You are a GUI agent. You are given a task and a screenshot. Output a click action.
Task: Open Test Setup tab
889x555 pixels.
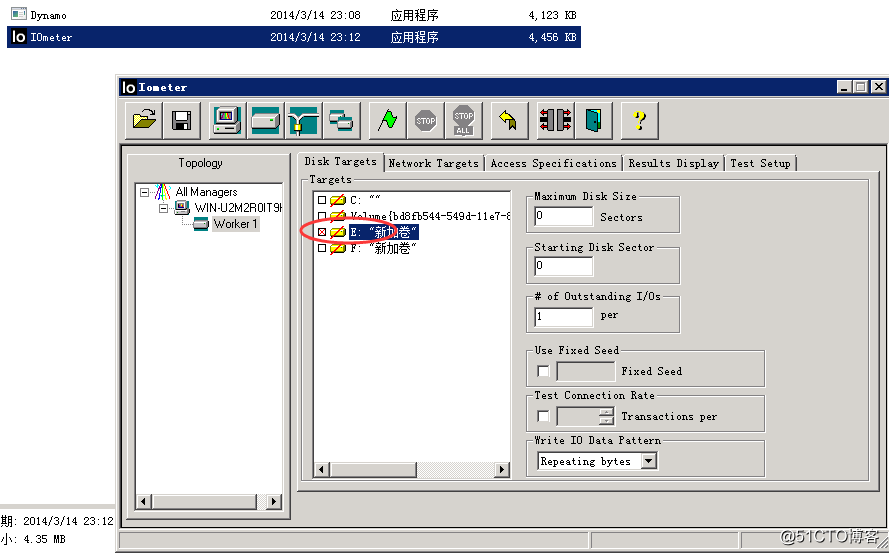tap(760, 164)
